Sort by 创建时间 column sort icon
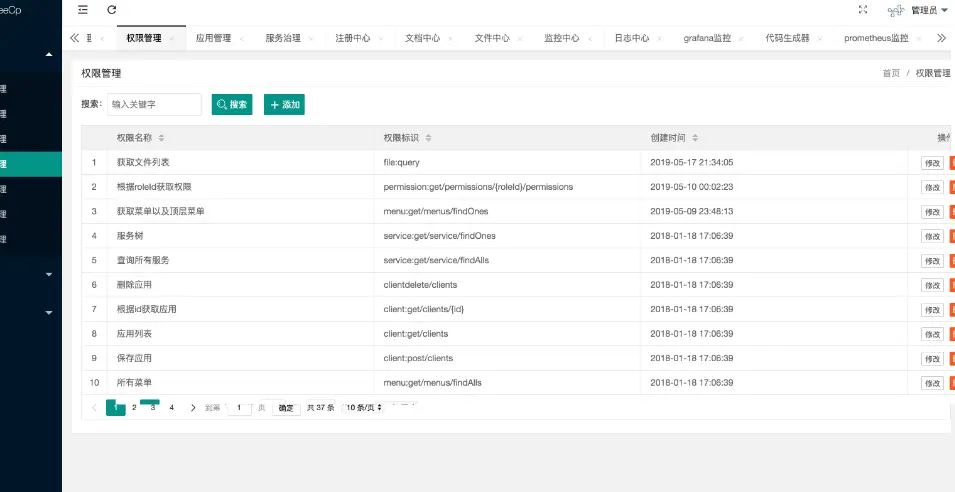The height and width of the screenshot is (492, 955). point(695,138)
